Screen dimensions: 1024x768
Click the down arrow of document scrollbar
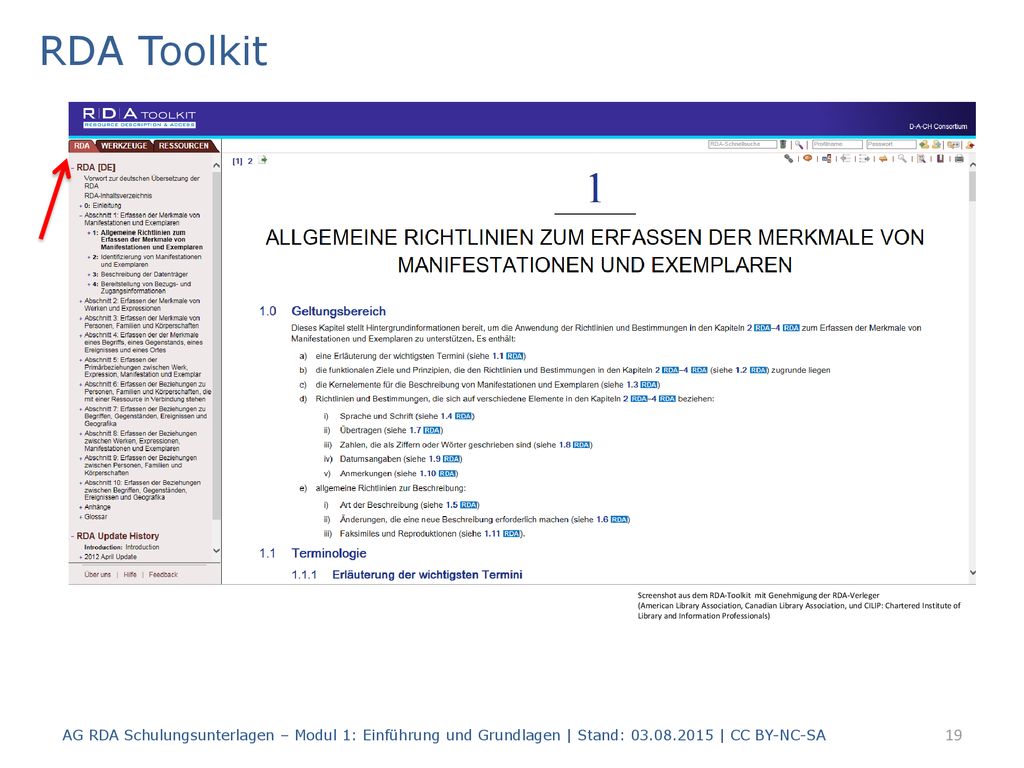coord(972,573)
